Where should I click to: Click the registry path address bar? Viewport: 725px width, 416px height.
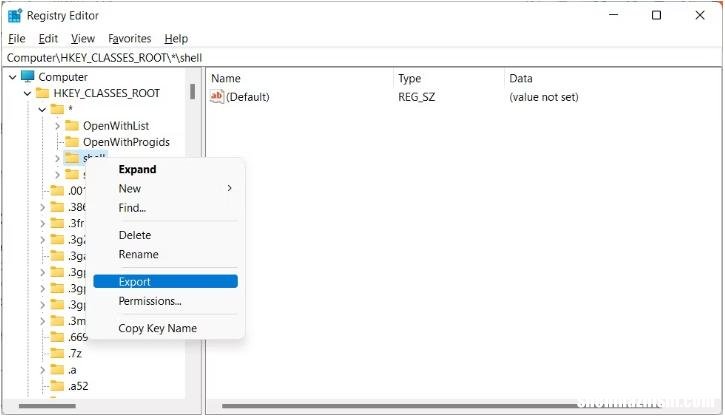point(362,58)
